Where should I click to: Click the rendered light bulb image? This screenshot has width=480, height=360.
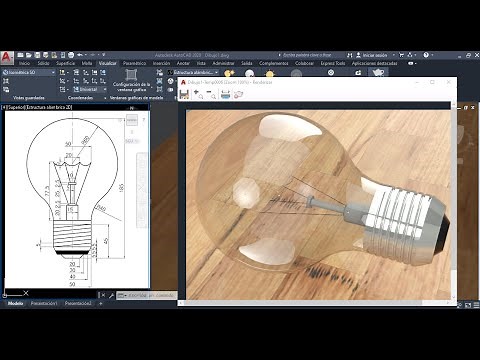[x=318, y=205]
